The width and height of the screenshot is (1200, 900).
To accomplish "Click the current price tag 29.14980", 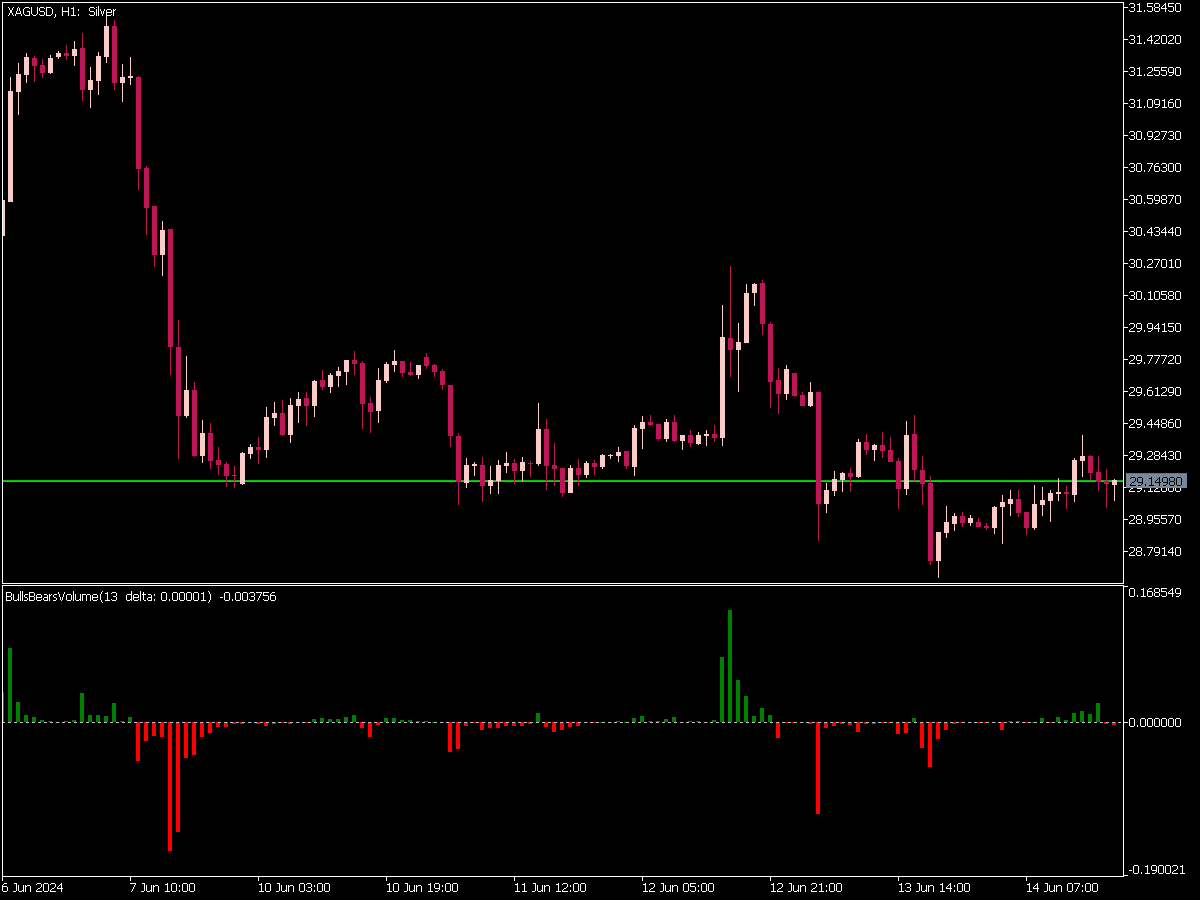I will coord(1156,482).
